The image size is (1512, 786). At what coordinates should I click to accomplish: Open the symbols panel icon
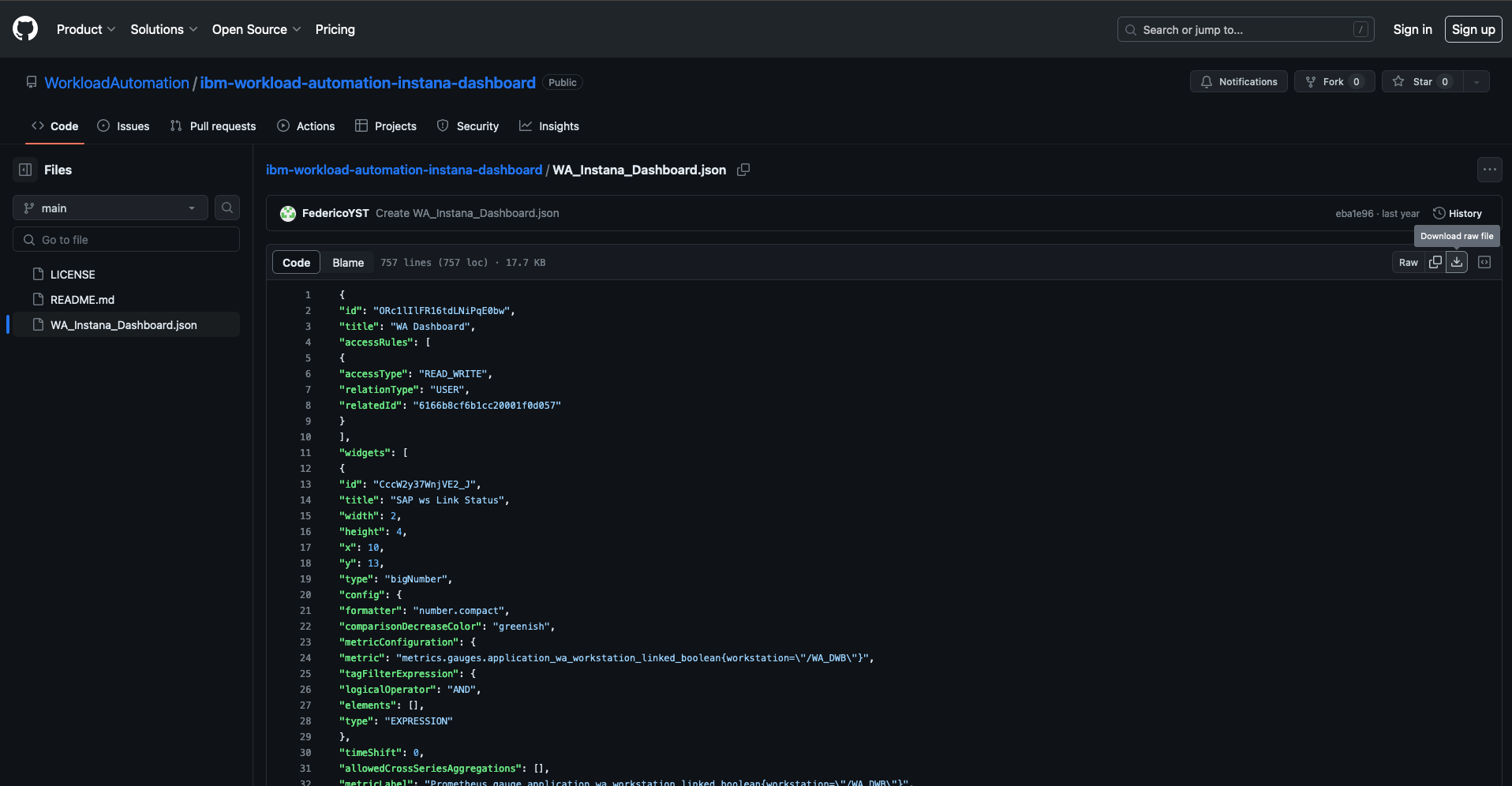pyautogui.click(x=1484, y=262)
